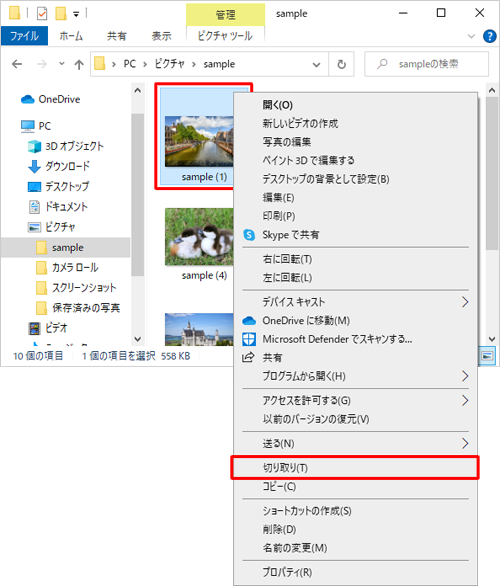Viewport: 500px width, 586px height.
Task: Choose 新しいビデオの作成 from context menu
Action: pyautogui.click(x=355, y=123)
